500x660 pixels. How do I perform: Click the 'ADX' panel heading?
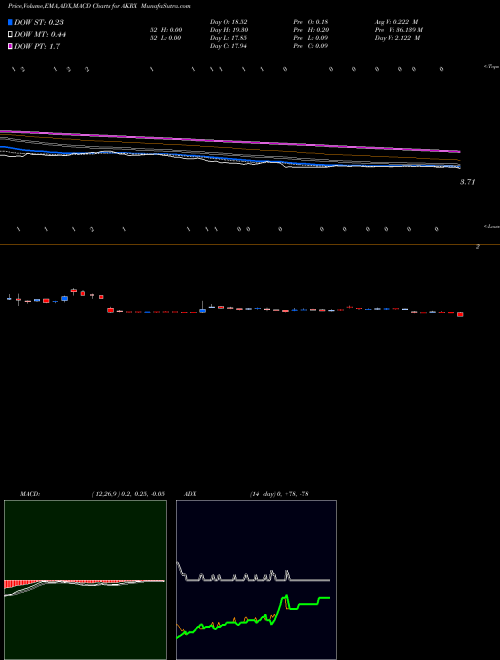coord(190,494)
